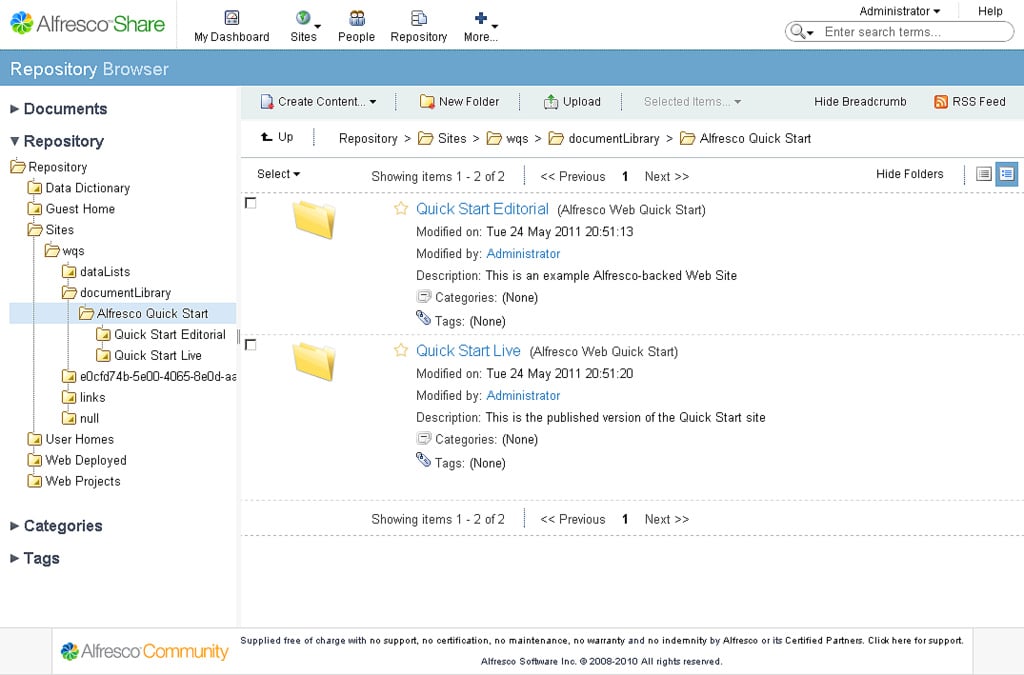Check the checkbox next to Quick Start Live
The height and width of the screenshot is (675, 1024).
pos(251,343)
